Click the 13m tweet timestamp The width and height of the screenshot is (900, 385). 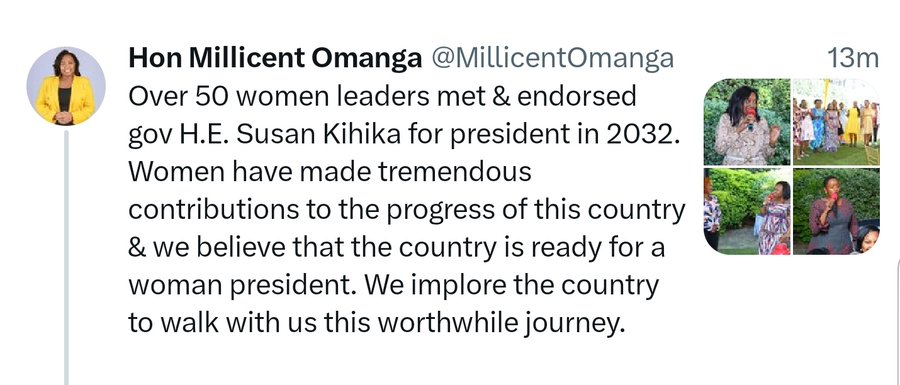[x=852, y=59]
